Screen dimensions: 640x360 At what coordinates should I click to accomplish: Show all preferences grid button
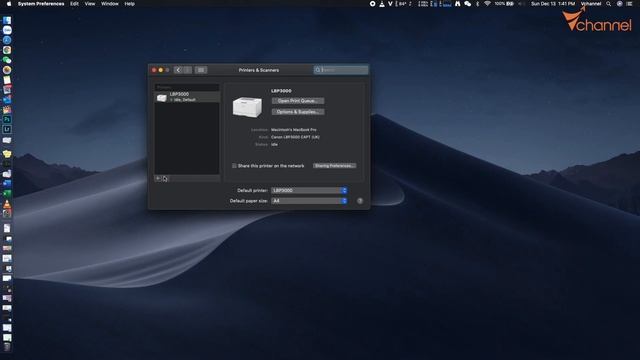tap(201, 70)
